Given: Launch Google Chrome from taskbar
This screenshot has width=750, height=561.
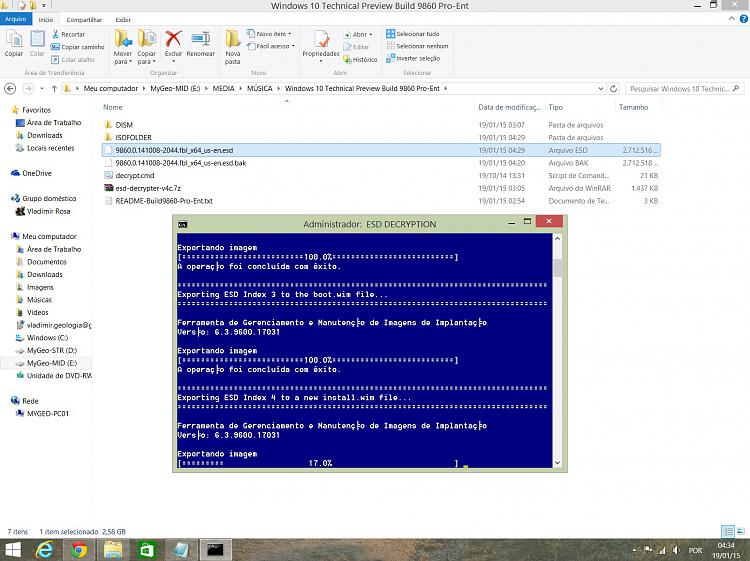Looking at the screenshot, I should click(79, 550).
